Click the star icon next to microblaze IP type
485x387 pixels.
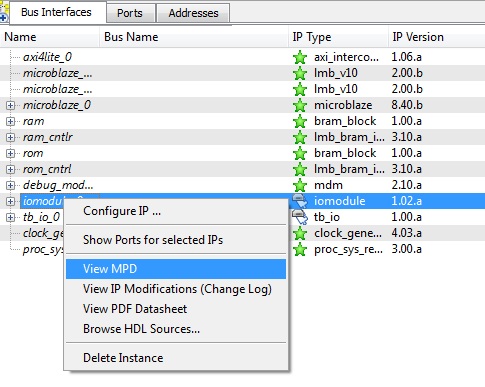[300, 105]
